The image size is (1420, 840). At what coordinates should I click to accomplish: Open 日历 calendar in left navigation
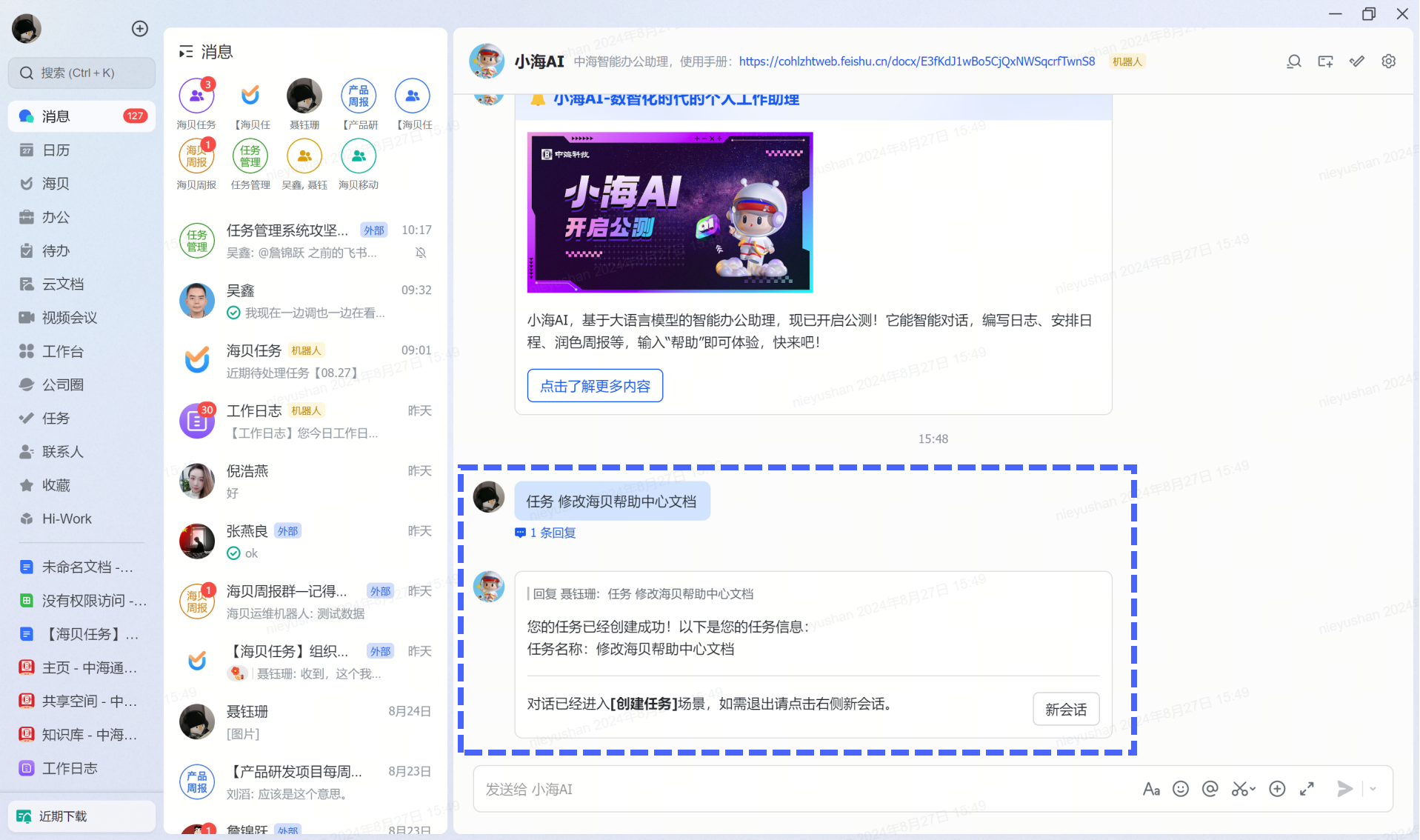81,150
